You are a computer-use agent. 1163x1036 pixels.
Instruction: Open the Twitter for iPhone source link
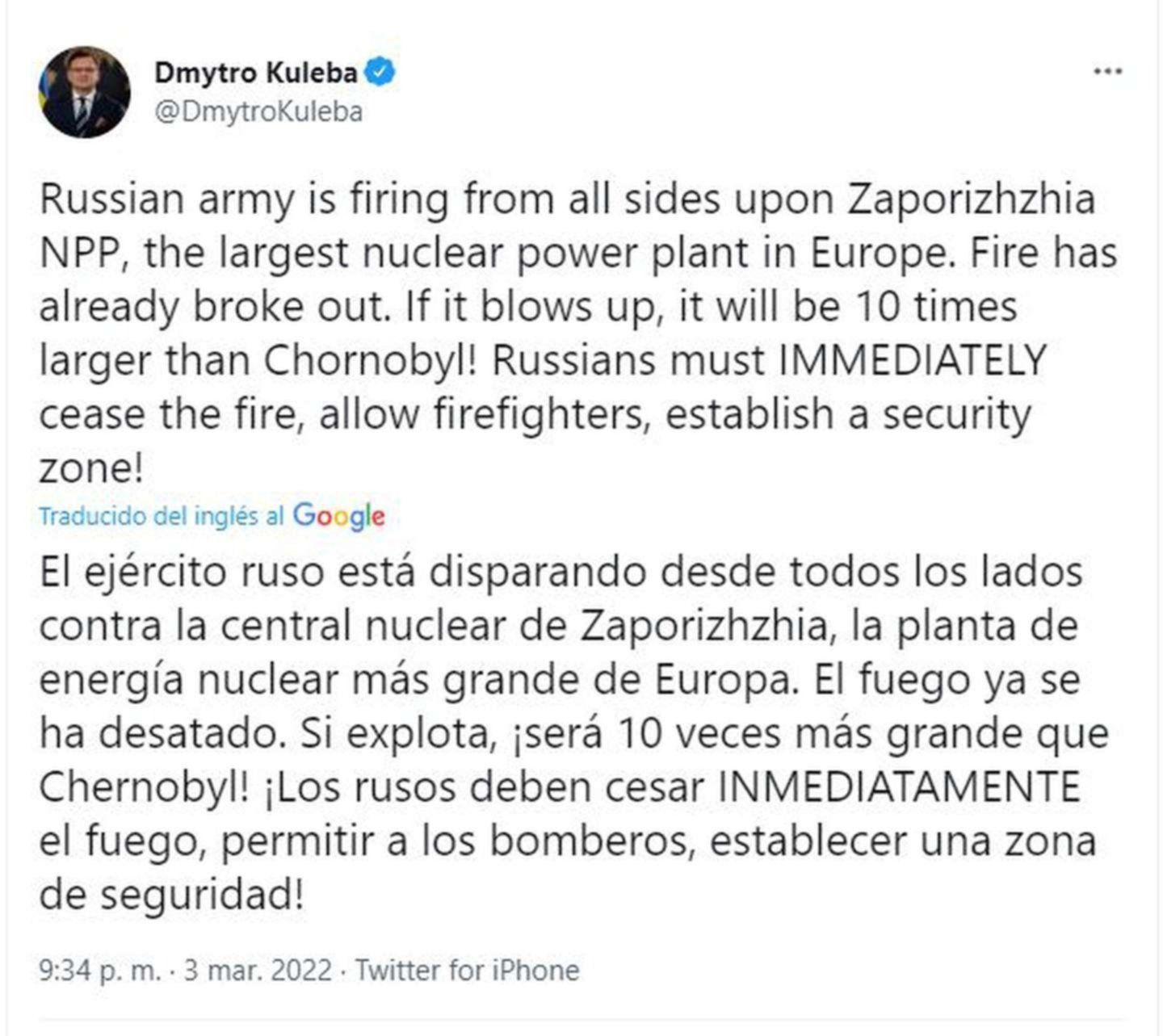(x=468, y=969)
